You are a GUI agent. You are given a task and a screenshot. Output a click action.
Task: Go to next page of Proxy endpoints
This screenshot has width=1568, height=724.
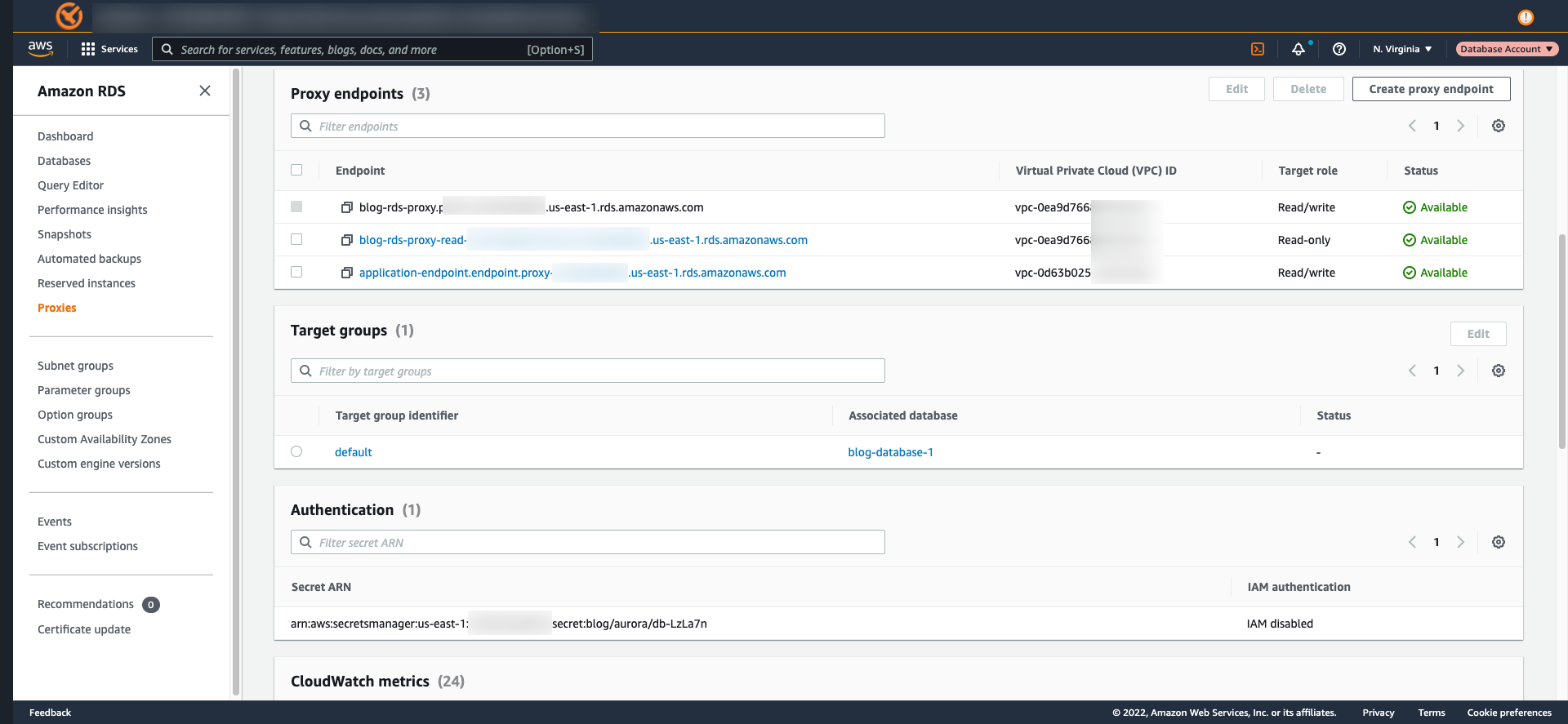1461,126
